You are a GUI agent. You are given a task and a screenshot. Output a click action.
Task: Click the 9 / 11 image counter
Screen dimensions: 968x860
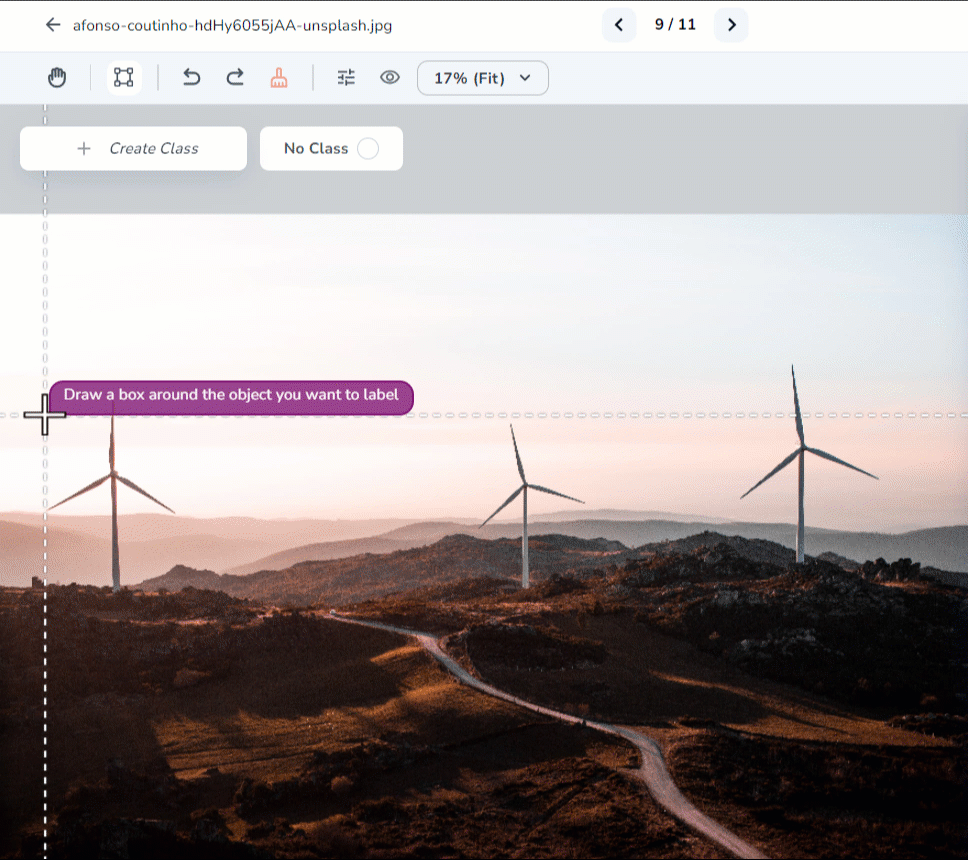point(675,25)
